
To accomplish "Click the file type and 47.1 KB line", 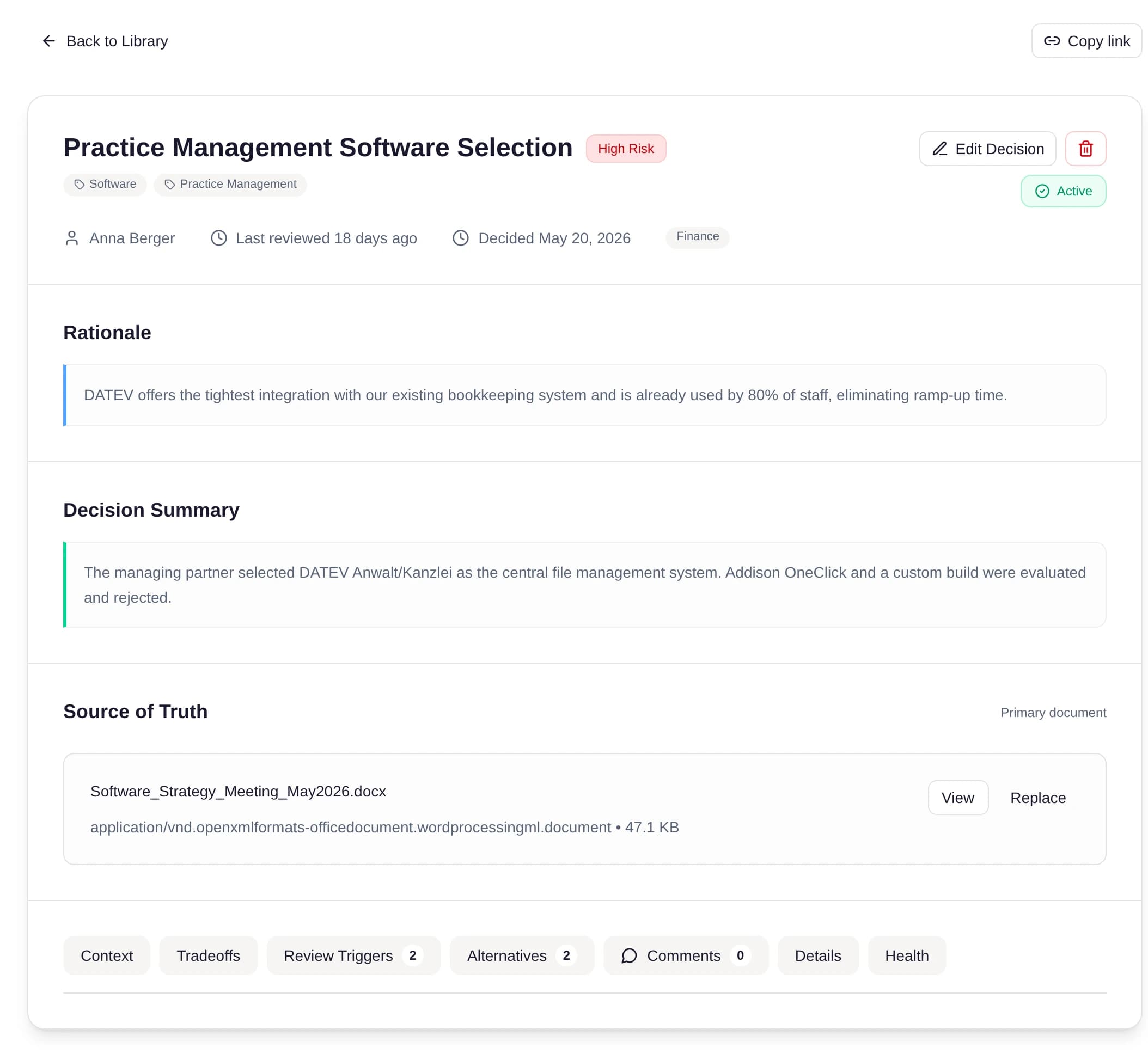I will point(384,828).
